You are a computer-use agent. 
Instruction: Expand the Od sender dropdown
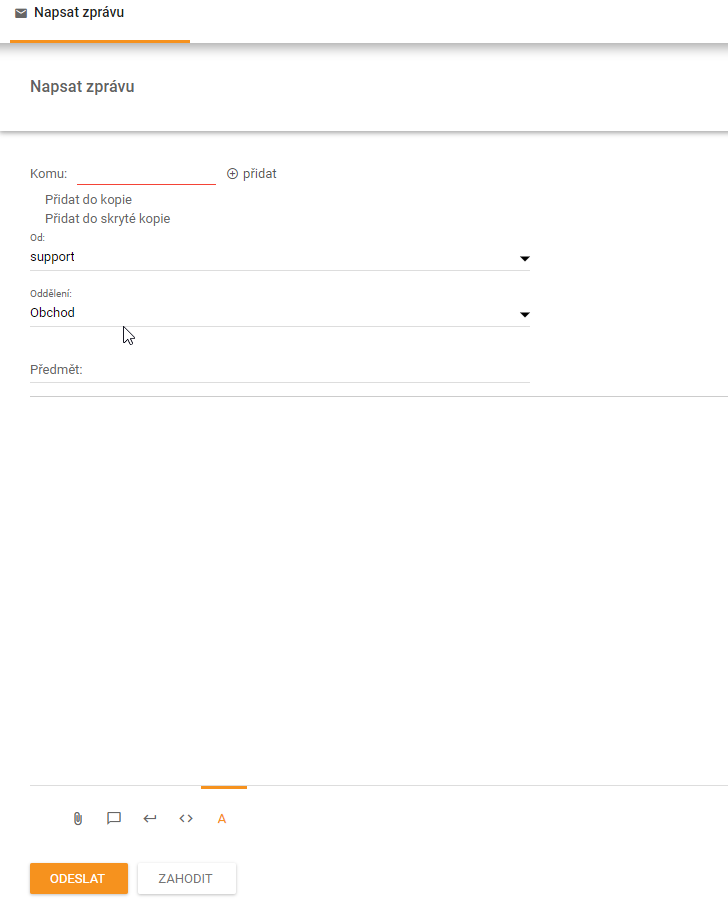[x=524, y=259]
